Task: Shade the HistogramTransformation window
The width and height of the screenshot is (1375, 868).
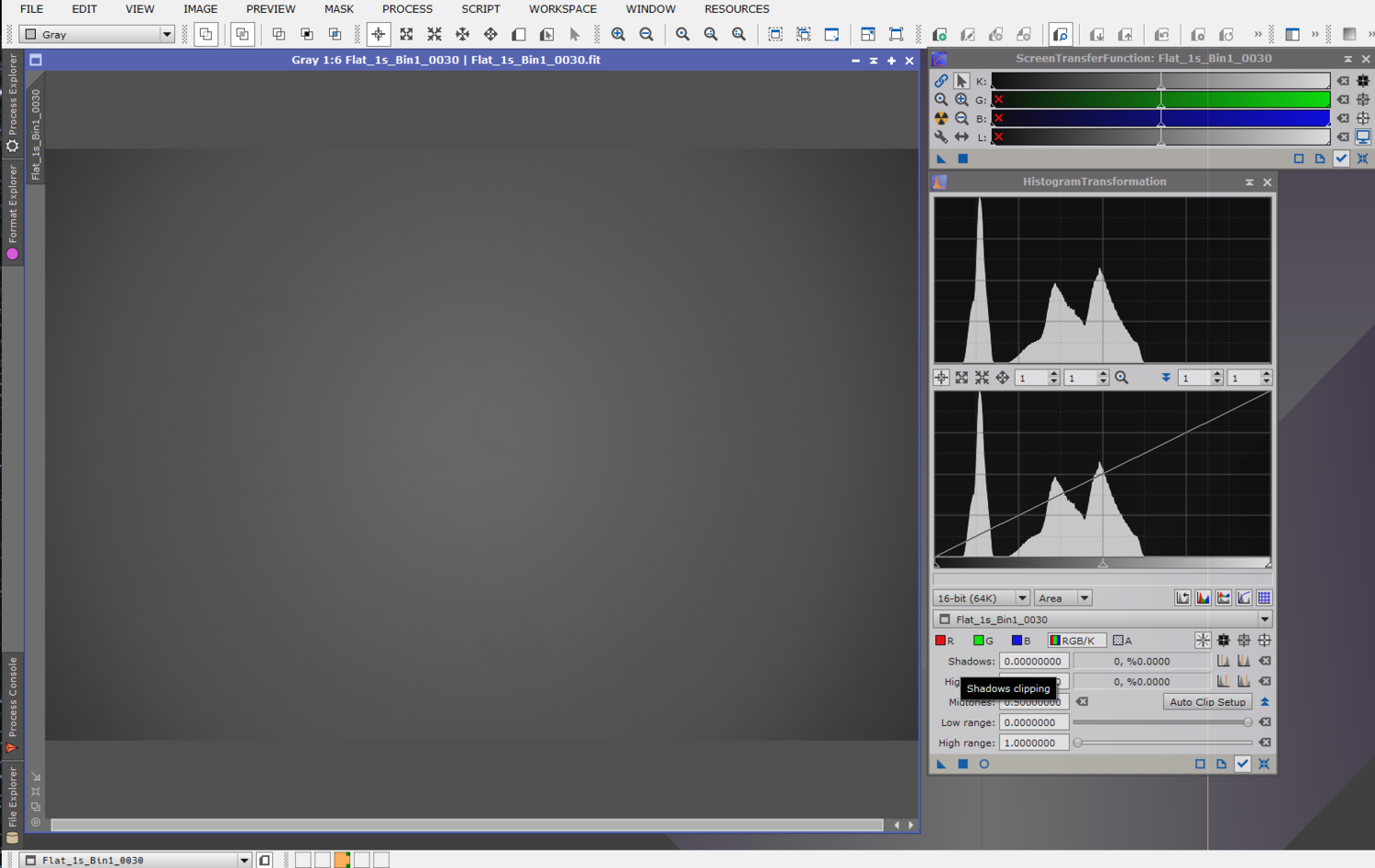Action: click(1249, 182)
